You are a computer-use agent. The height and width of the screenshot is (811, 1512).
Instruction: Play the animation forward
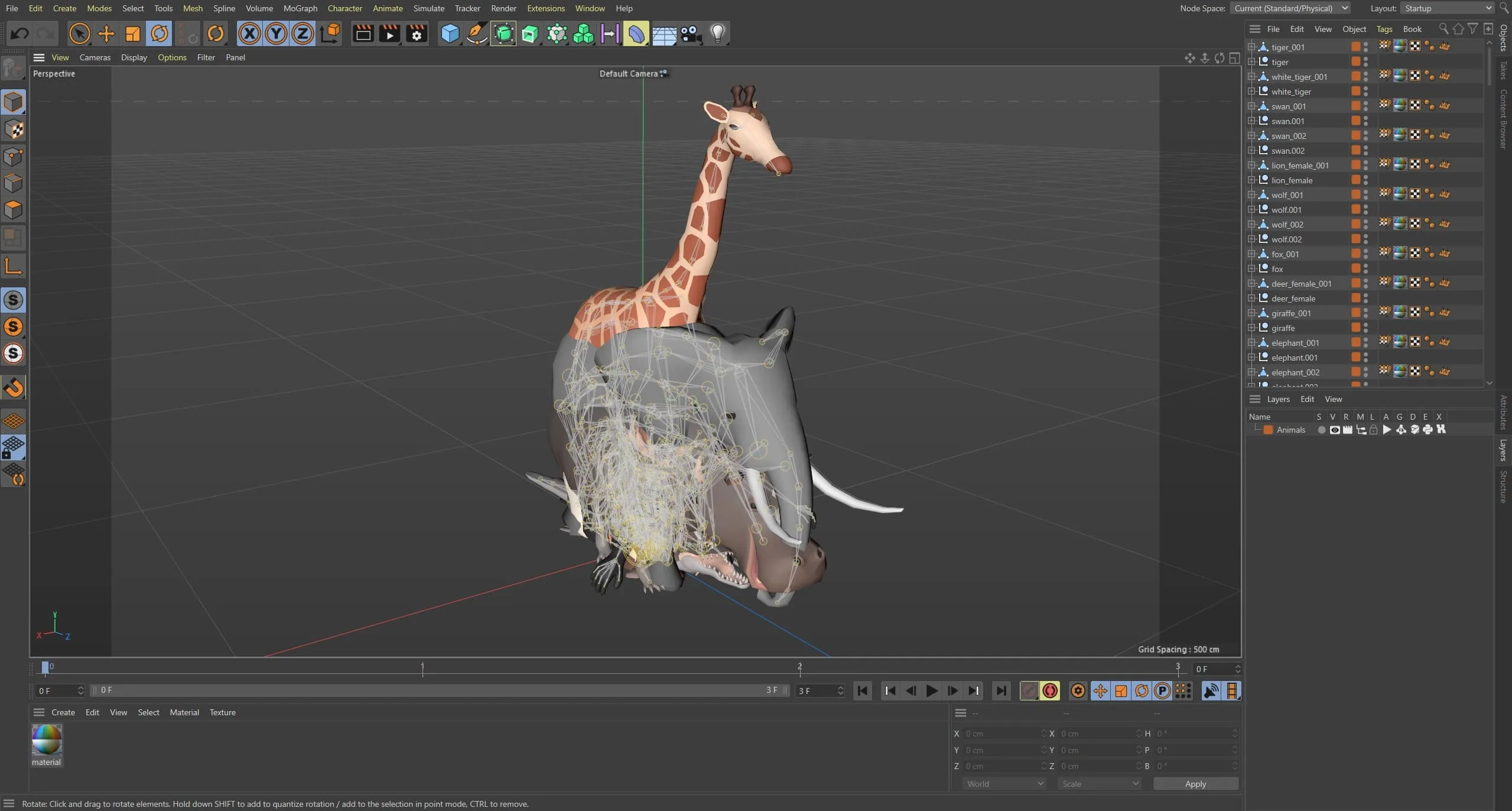pos(932,690)
